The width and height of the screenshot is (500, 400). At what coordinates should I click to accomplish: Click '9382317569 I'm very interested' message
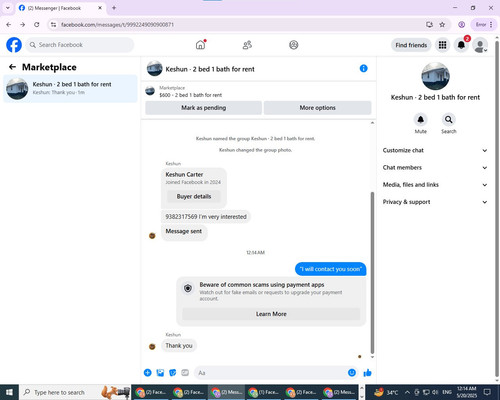coord(206,217)
